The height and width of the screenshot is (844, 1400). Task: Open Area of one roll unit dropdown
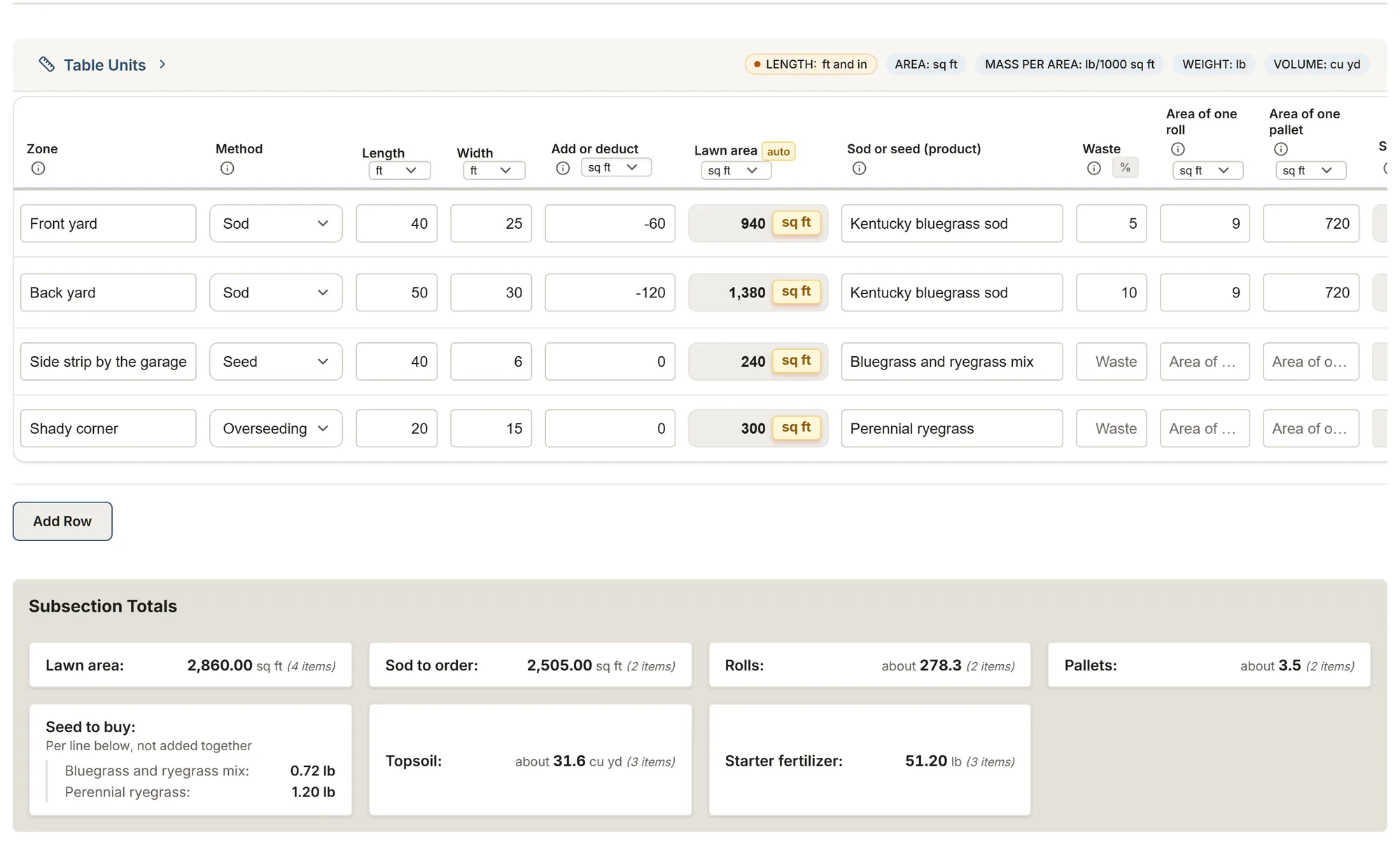[x=1208, y=170]
